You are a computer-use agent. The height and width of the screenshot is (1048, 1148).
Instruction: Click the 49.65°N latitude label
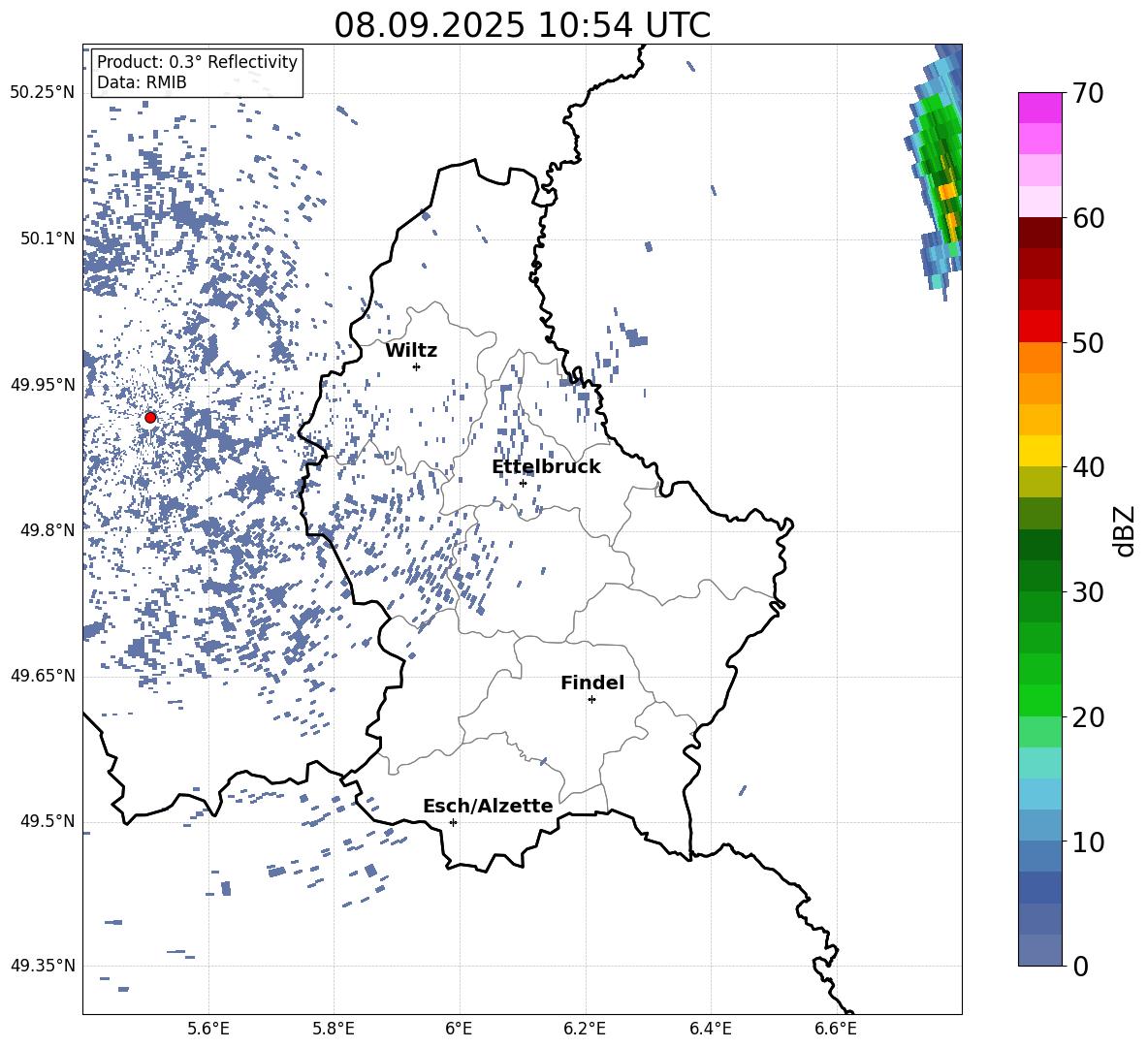(43, 676)
